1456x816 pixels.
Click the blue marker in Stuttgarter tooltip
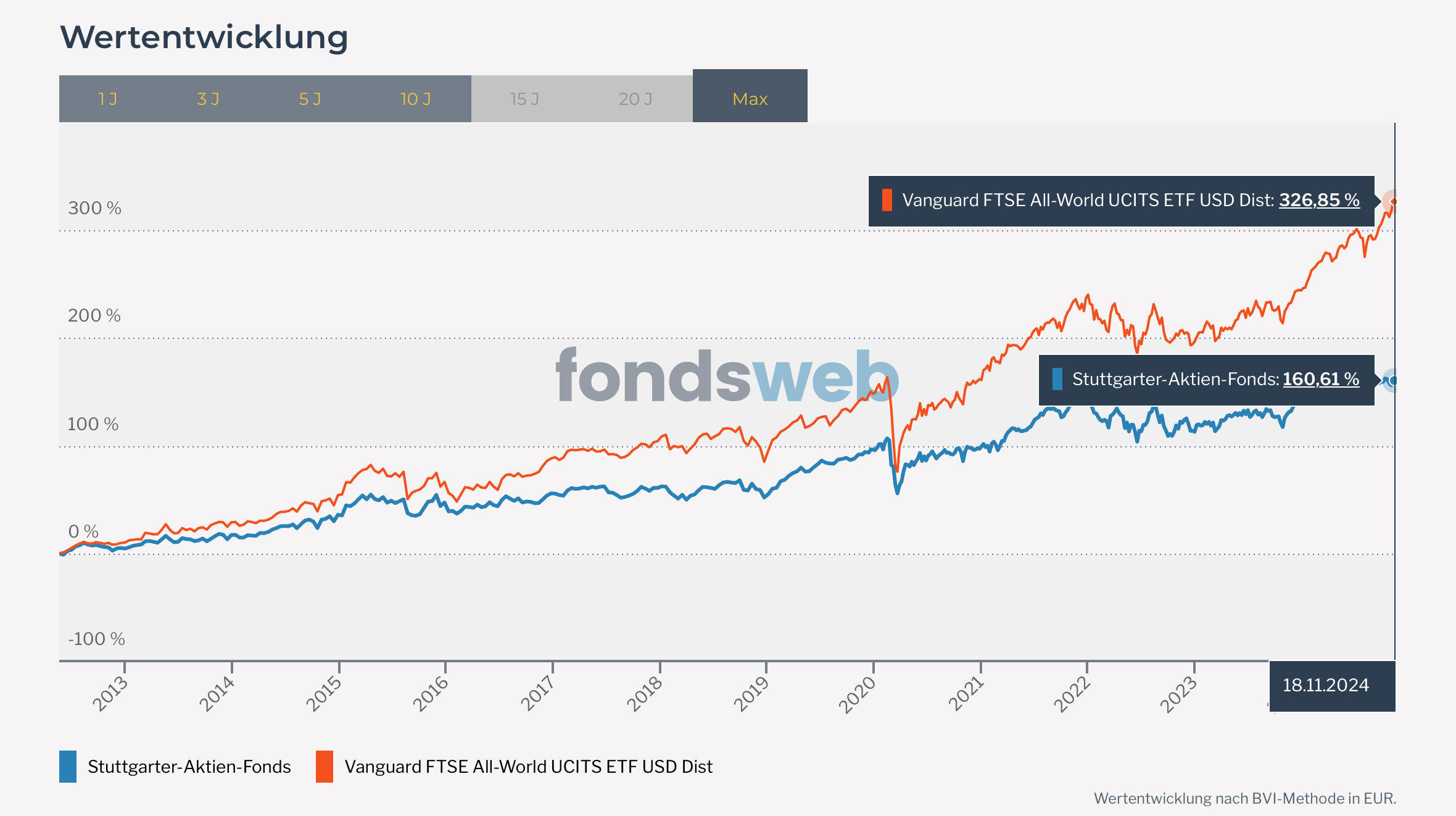tap(1057, 379)
